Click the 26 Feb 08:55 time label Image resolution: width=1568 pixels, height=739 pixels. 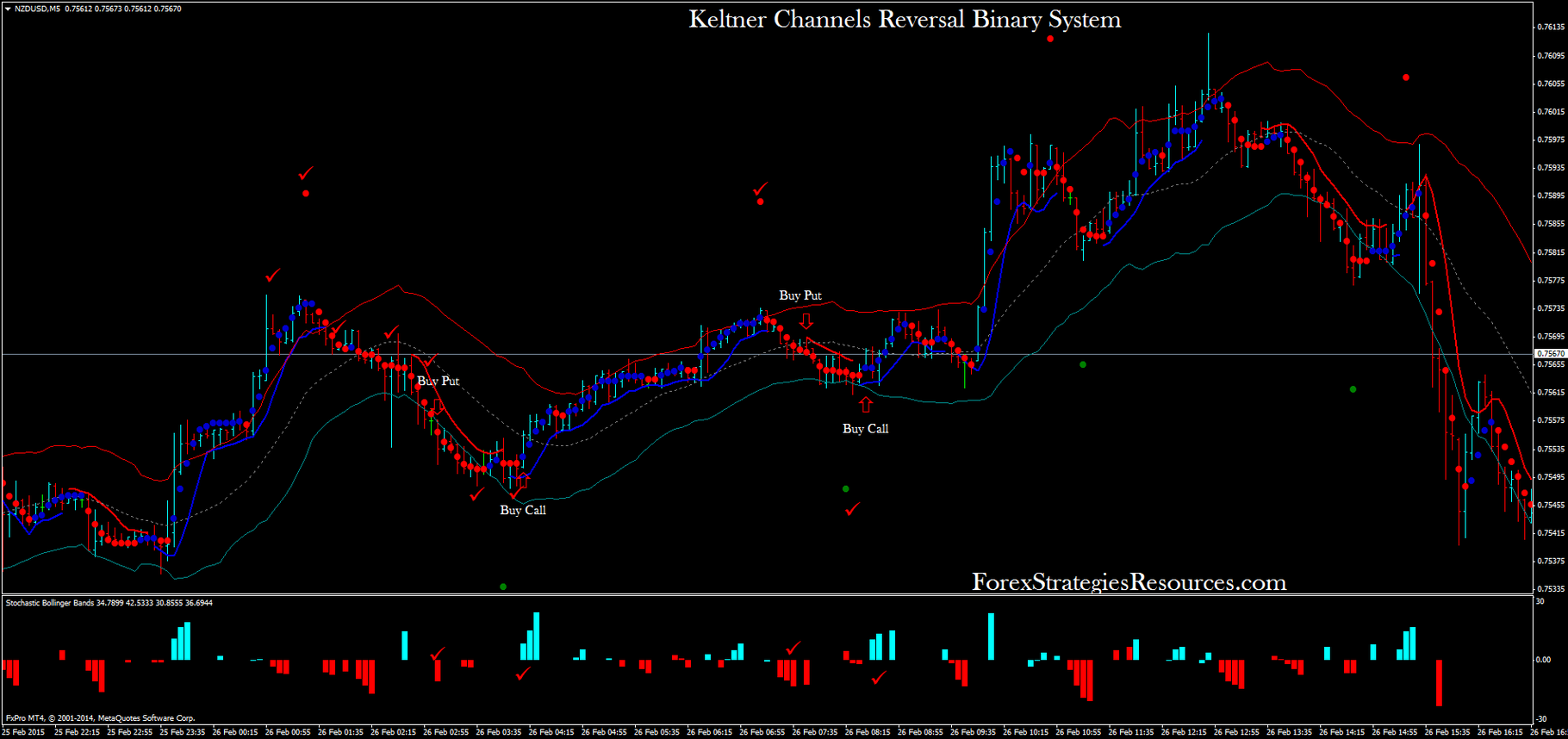(921, 732)
